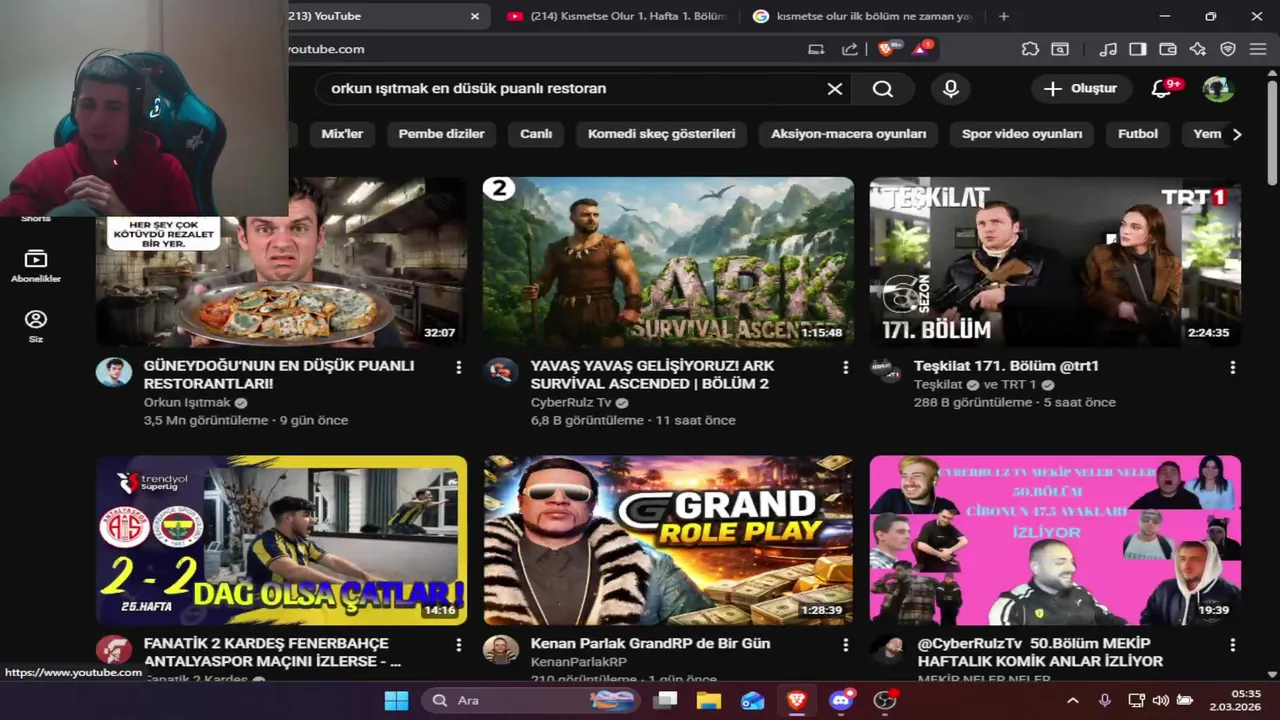1280x720 pixels.
Task: Play the ARK Survival Ascended thumbnail
Action: (668, 262)
